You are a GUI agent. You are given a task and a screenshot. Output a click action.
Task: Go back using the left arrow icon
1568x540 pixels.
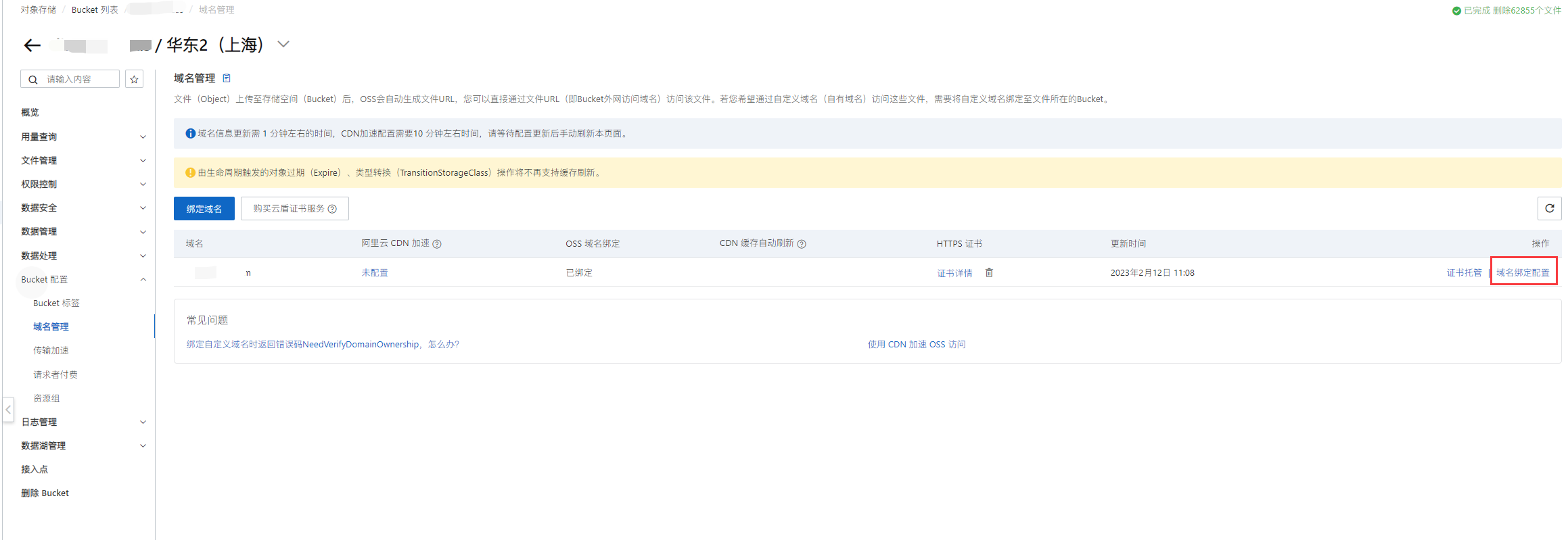click(32, 45)
